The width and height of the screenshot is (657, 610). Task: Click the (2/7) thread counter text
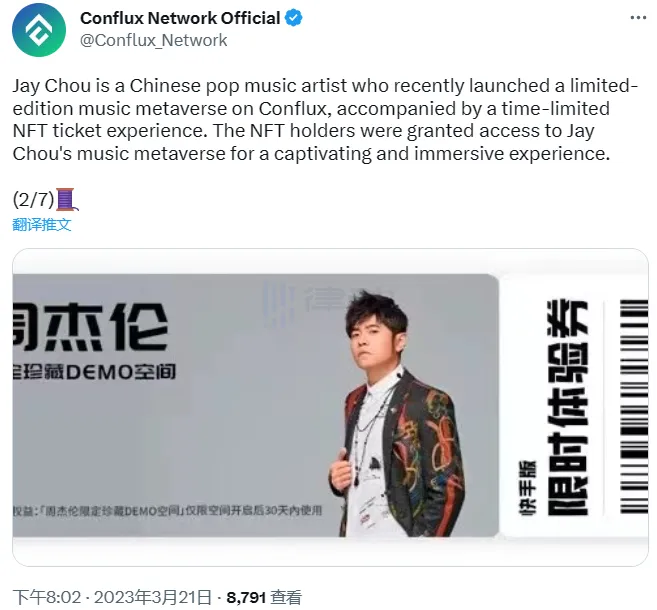[x=34, y=200]
